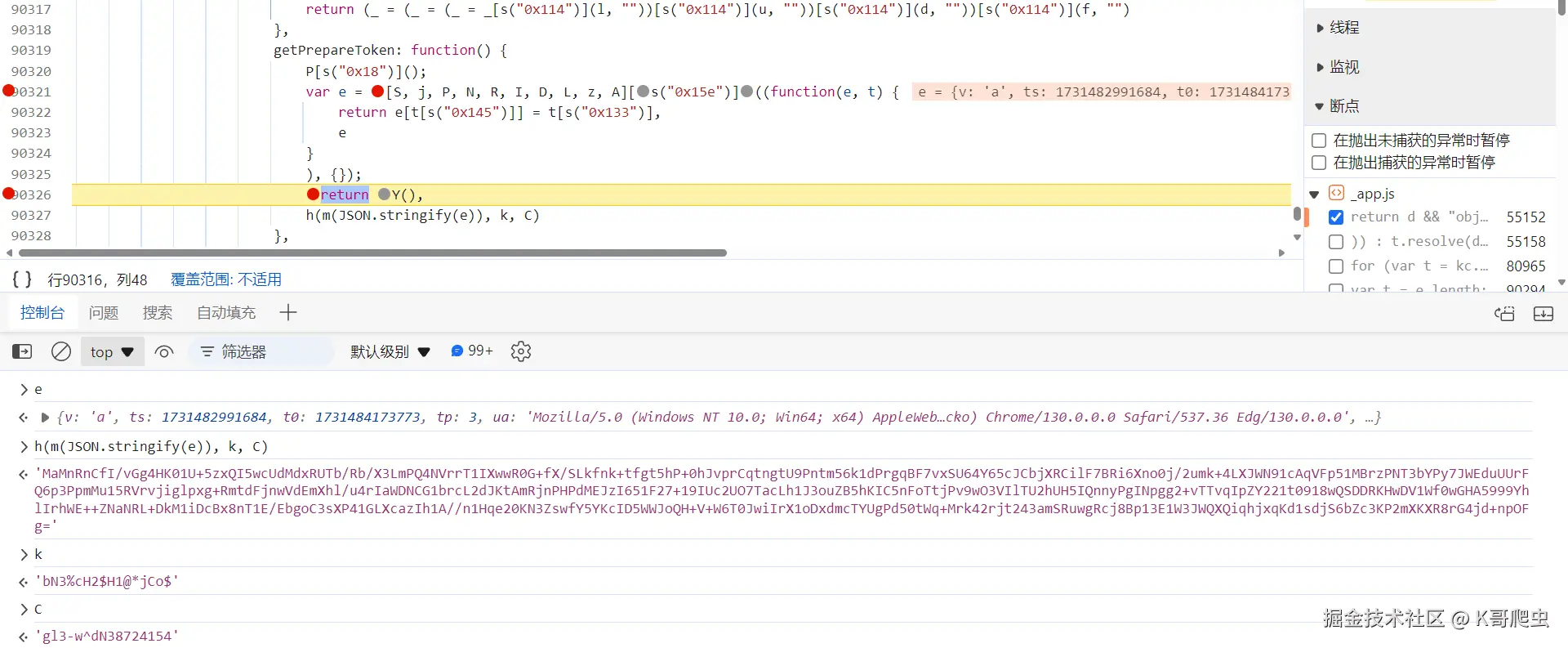Switch to the 问题 issues tab
This screenshot has height=648, width=1568.
pos(104,312)
